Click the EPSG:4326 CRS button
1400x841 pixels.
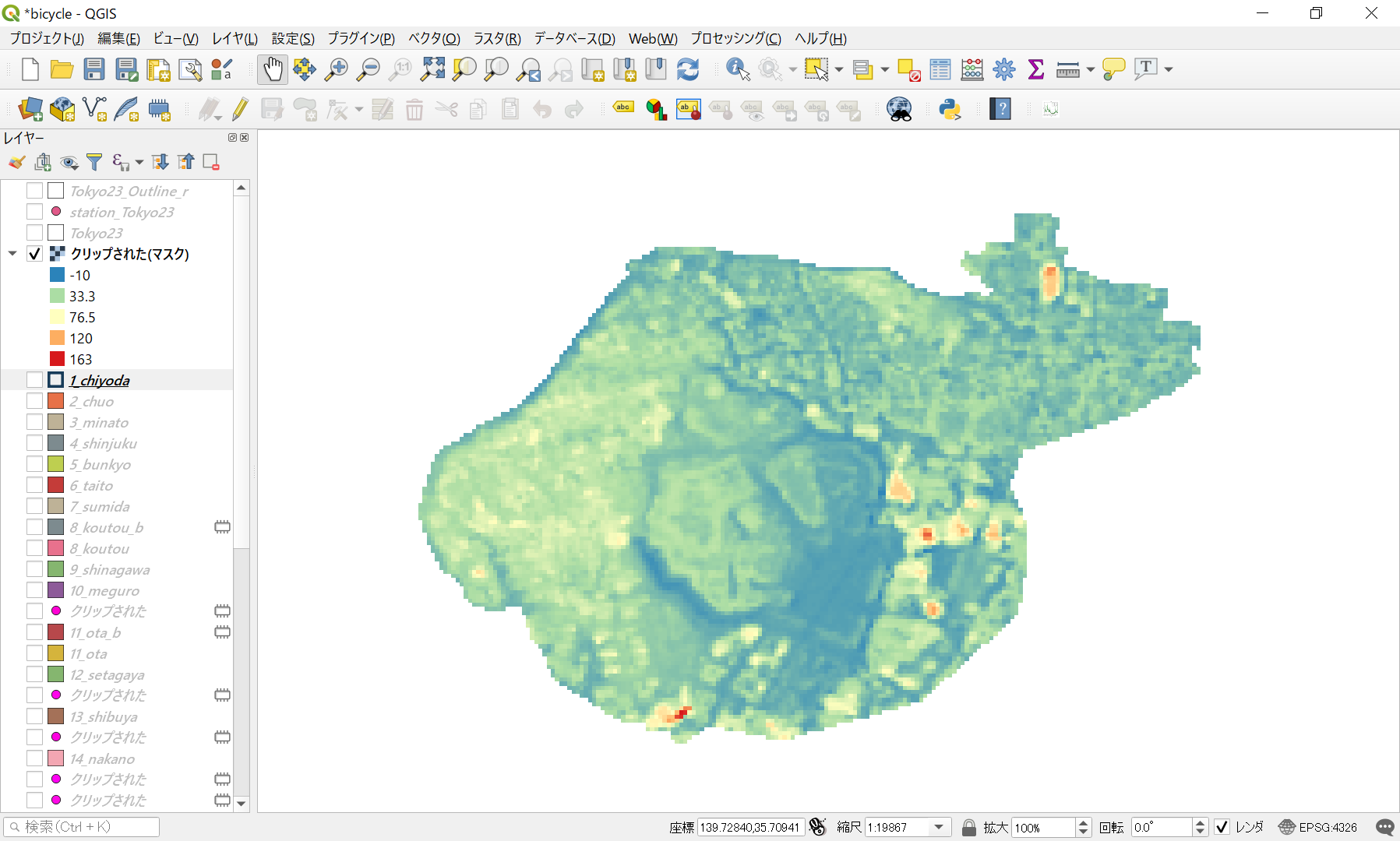tap(1318, 827)
